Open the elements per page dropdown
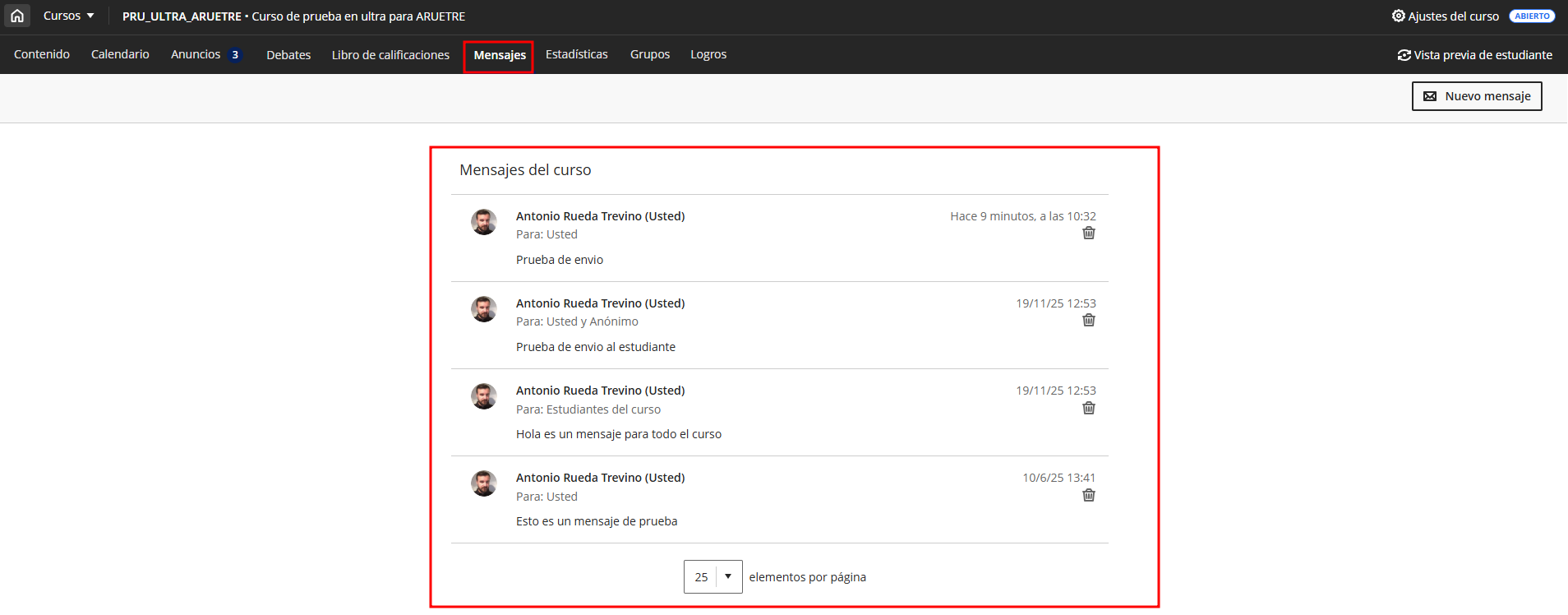This screenshot has width=1568, height=615. (x=713, y=576)
